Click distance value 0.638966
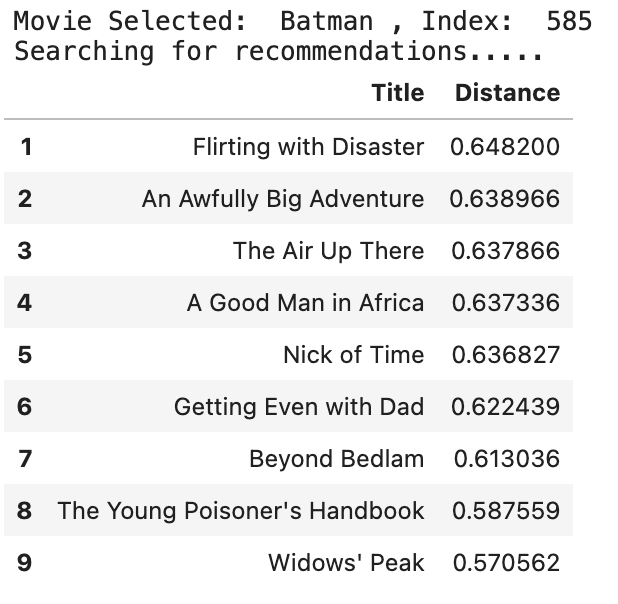This screenshot has width=618, height=604. tap(505, 199)
